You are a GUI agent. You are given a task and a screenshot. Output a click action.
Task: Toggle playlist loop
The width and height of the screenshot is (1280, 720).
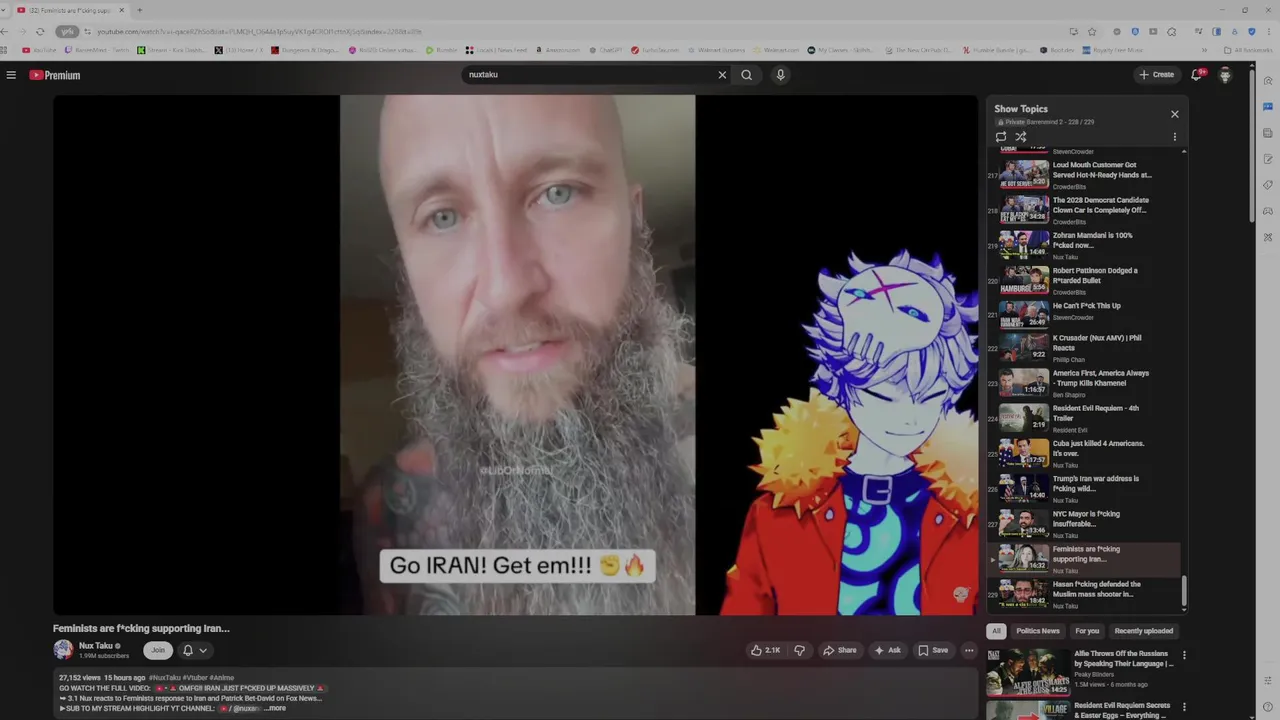point(1001,137)
